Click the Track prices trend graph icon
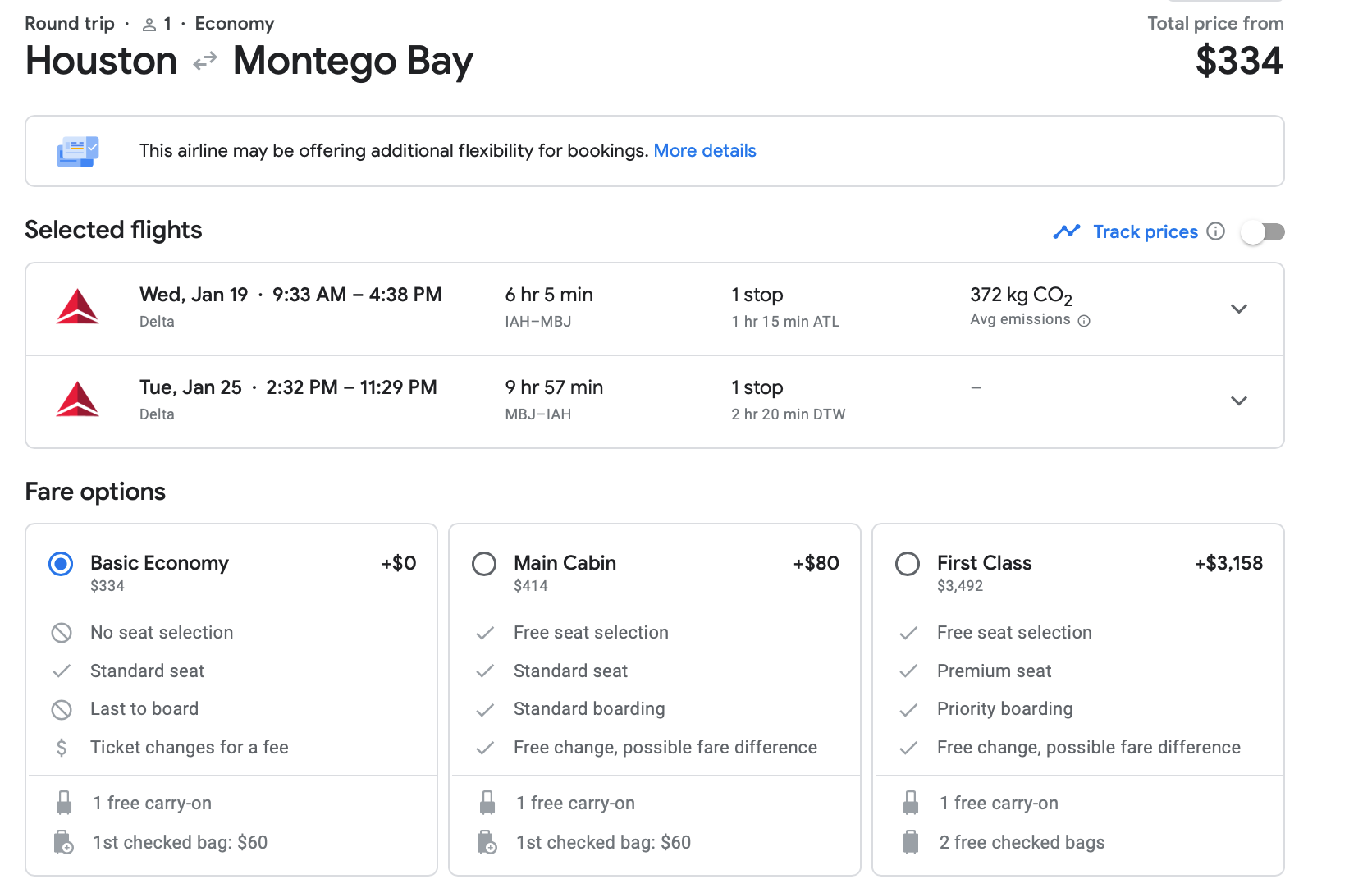1372x893 pixels. coord(1066,232)
